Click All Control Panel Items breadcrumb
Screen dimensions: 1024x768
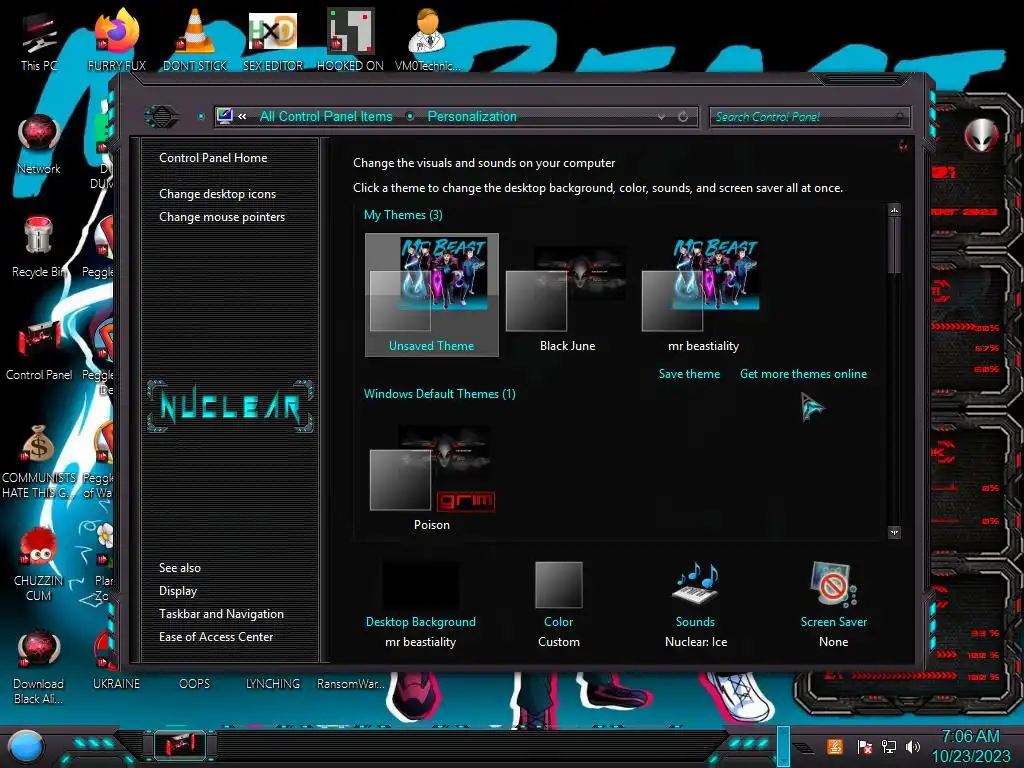coord(326,116)
